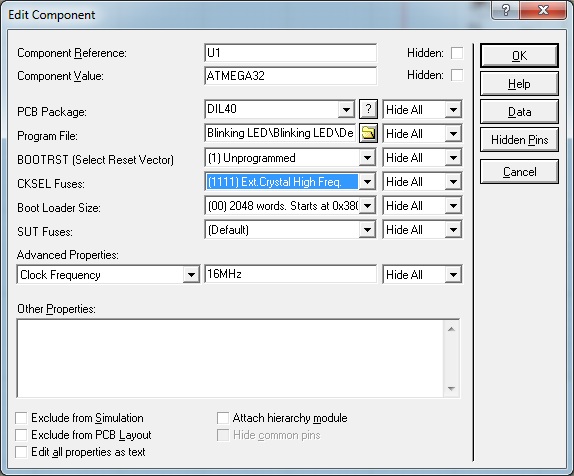574x476 pixels.
Task: Expand the CKSEL Fuses dropdown
Action: tap(367, 182)
